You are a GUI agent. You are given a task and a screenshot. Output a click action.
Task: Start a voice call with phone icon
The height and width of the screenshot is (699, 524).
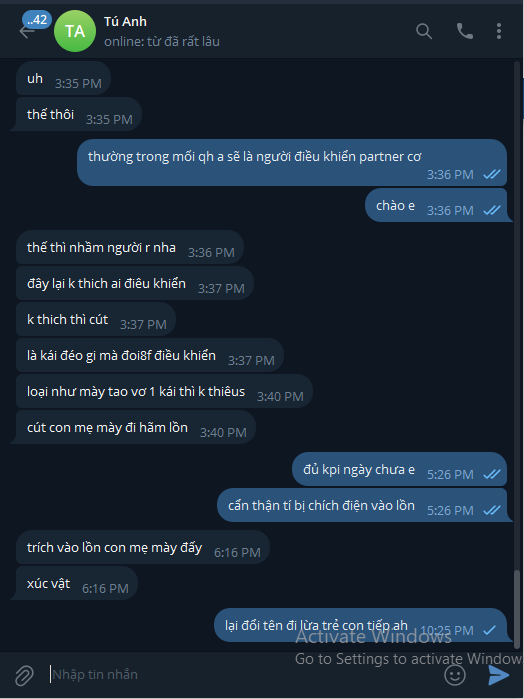(465, 31)
